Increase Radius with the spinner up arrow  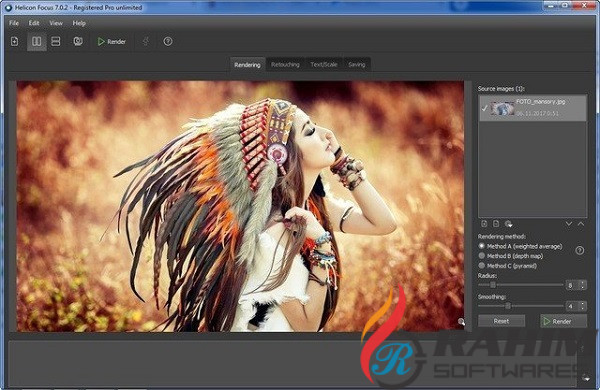(x=583, y=283)
